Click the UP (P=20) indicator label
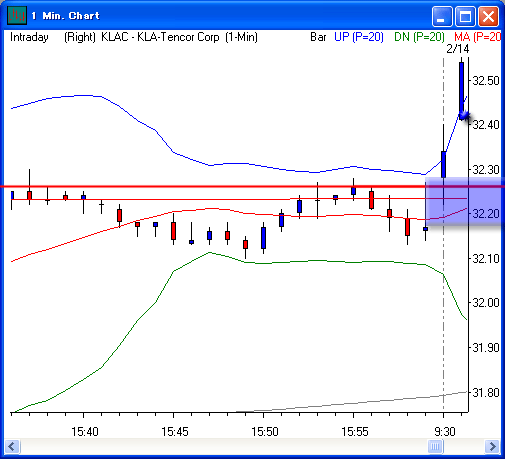This screenshot has width=505, height=459. click(x=359, y=37)
